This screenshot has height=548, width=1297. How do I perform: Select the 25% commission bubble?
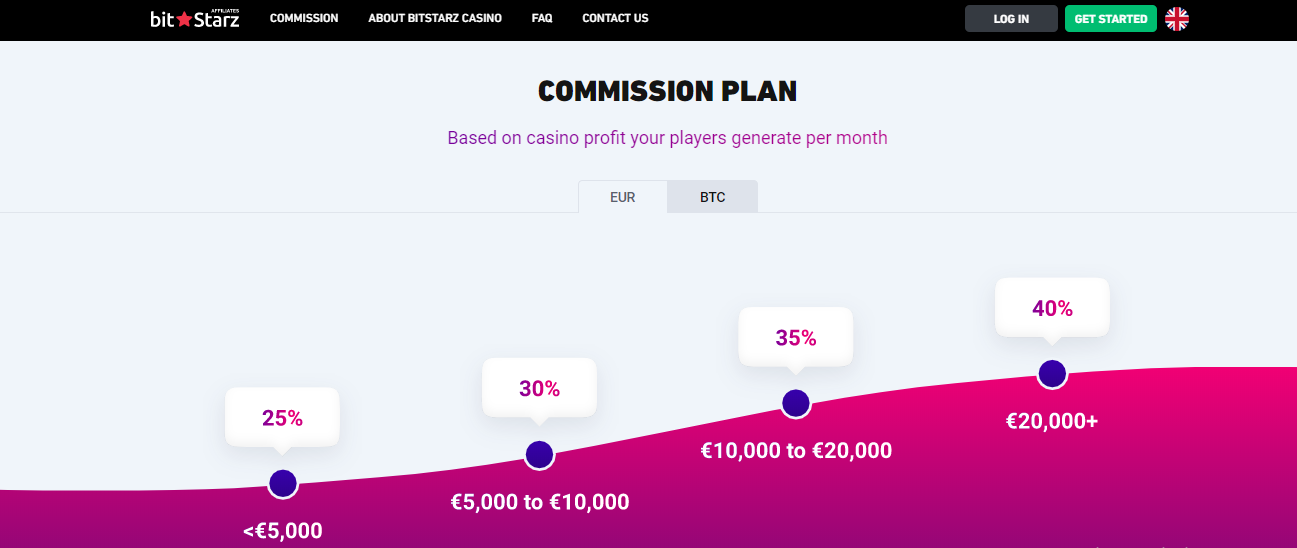(x=282, y=418)
